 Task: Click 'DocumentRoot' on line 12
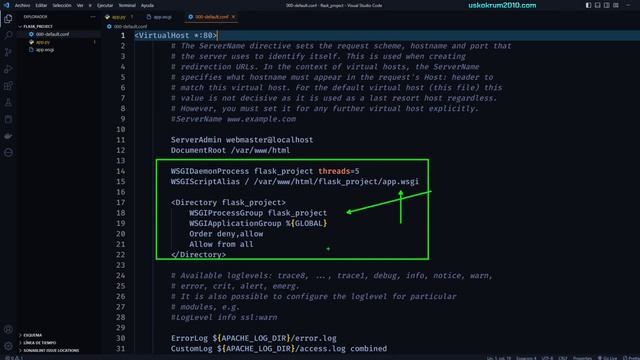coord(198,150)
